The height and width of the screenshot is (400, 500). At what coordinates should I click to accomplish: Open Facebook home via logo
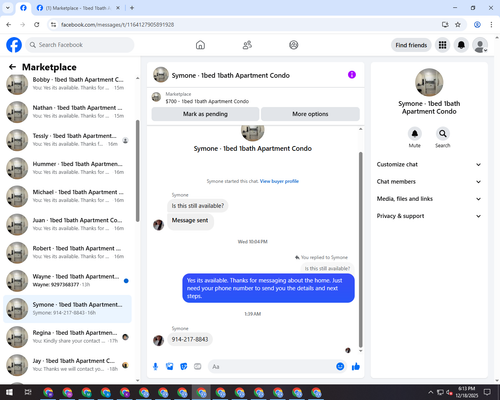(14, 45)
